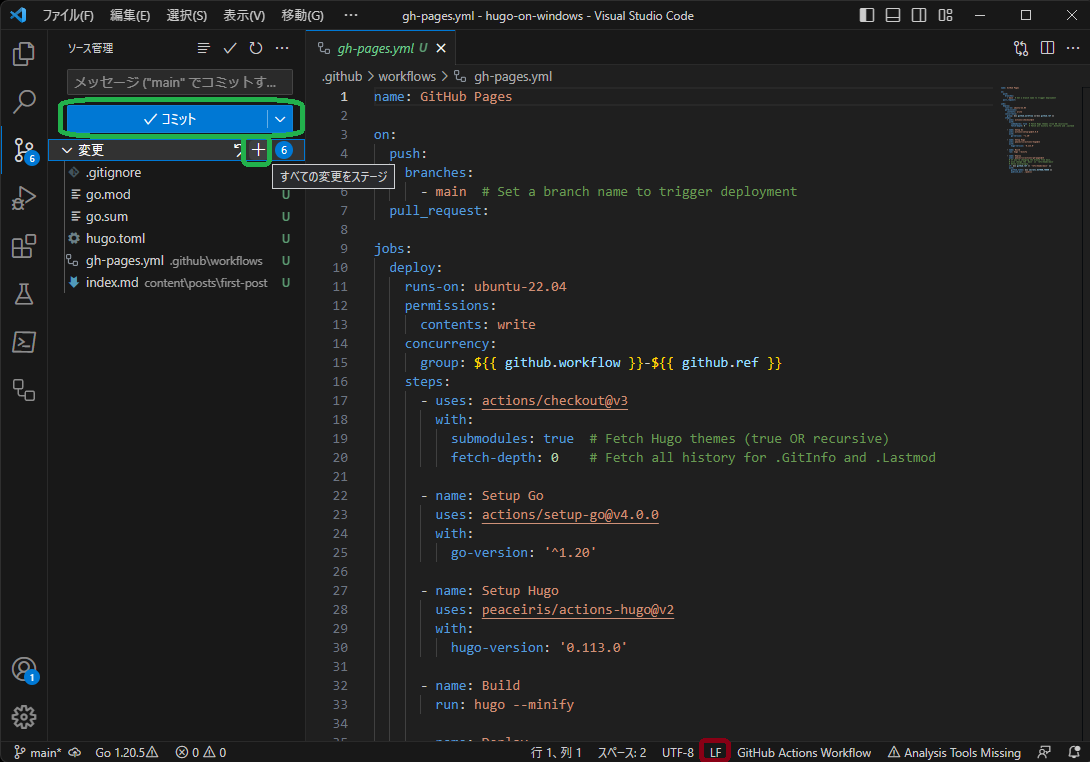Close the gh-pages.yml tab
This screenshot has height=762, width=1090.
[441, 48]
